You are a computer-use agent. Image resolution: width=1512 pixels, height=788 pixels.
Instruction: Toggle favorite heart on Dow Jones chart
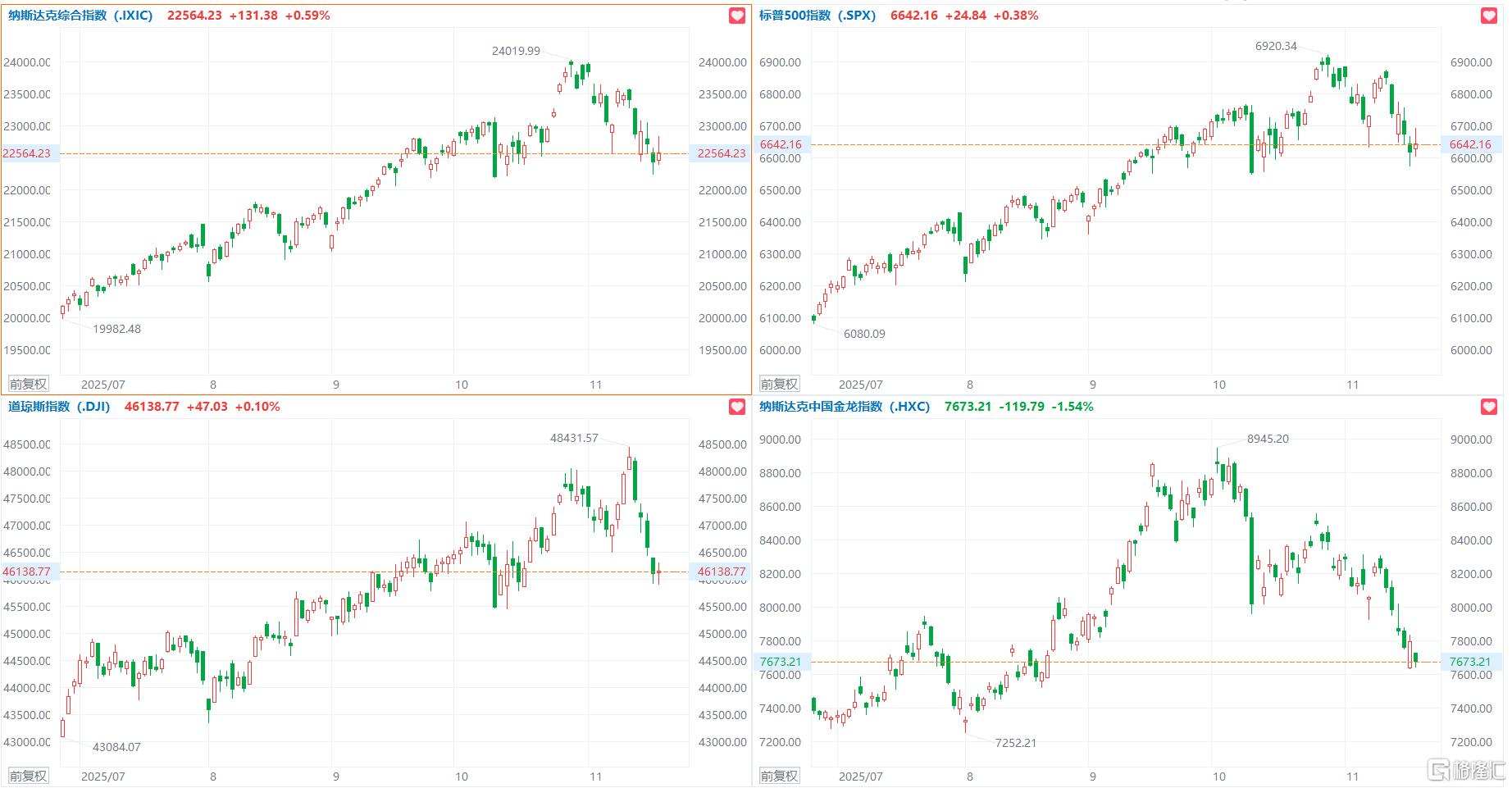coord(737,407)
